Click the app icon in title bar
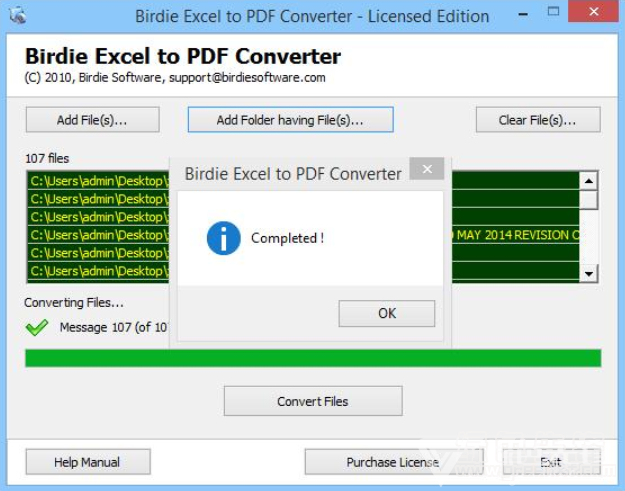This screenshot has height=491, width=625. [x=18, y=16]
